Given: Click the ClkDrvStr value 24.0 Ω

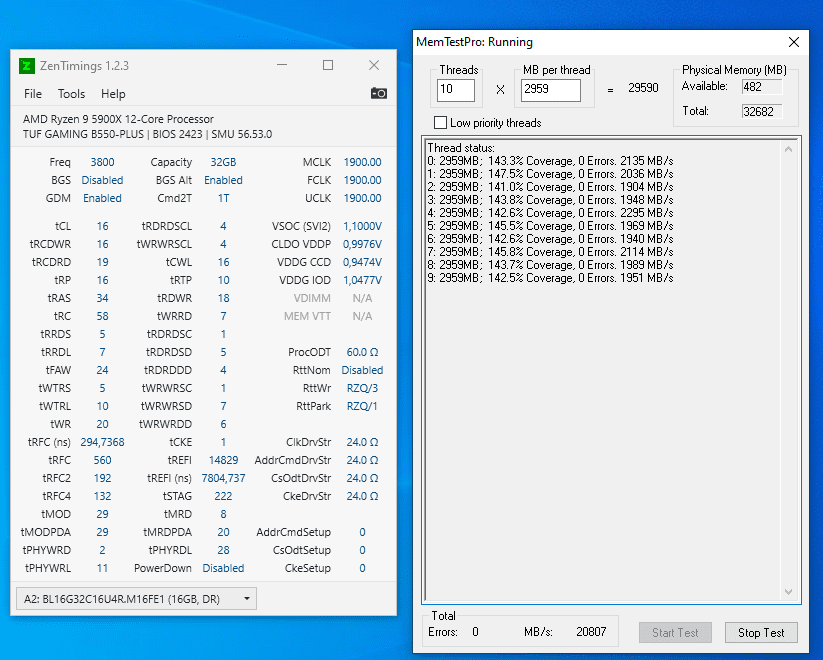Looking at the screenshot, I should (362, 442).
